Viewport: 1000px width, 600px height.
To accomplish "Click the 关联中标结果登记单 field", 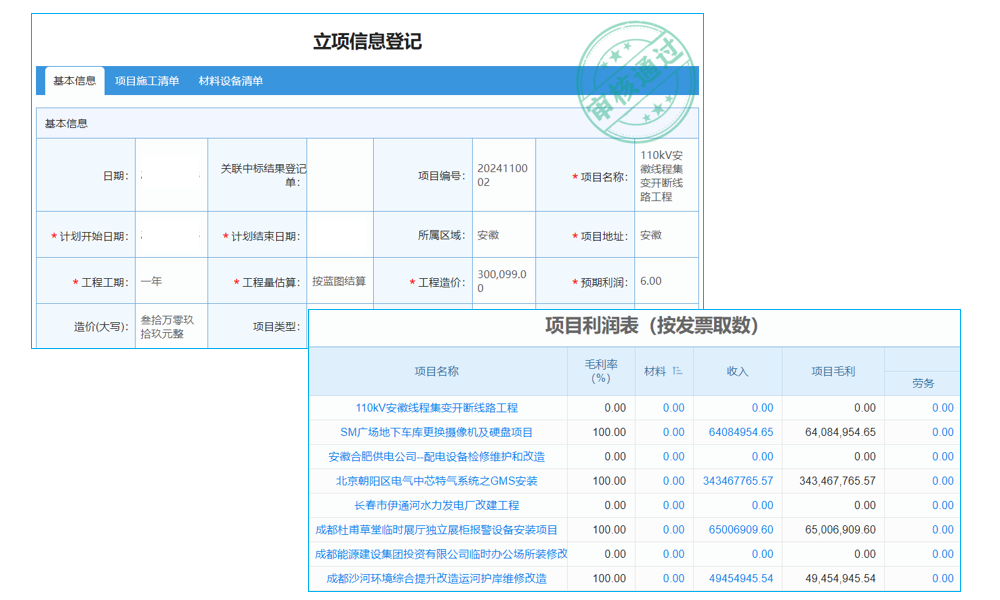I will (x=339, y=175).
